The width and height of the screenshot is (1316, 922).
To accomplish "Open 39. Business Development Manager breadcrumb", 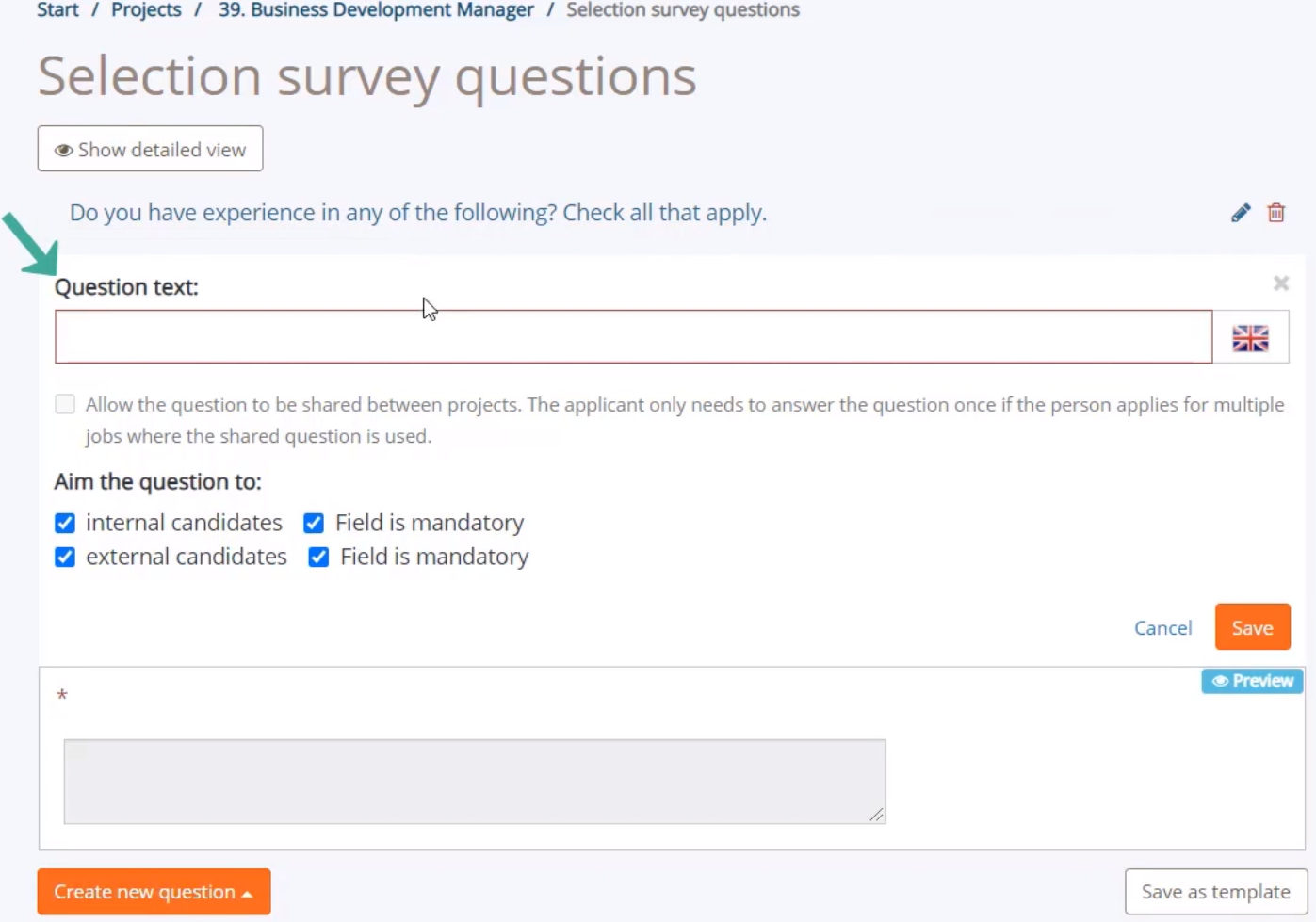I will click(376, 10).
